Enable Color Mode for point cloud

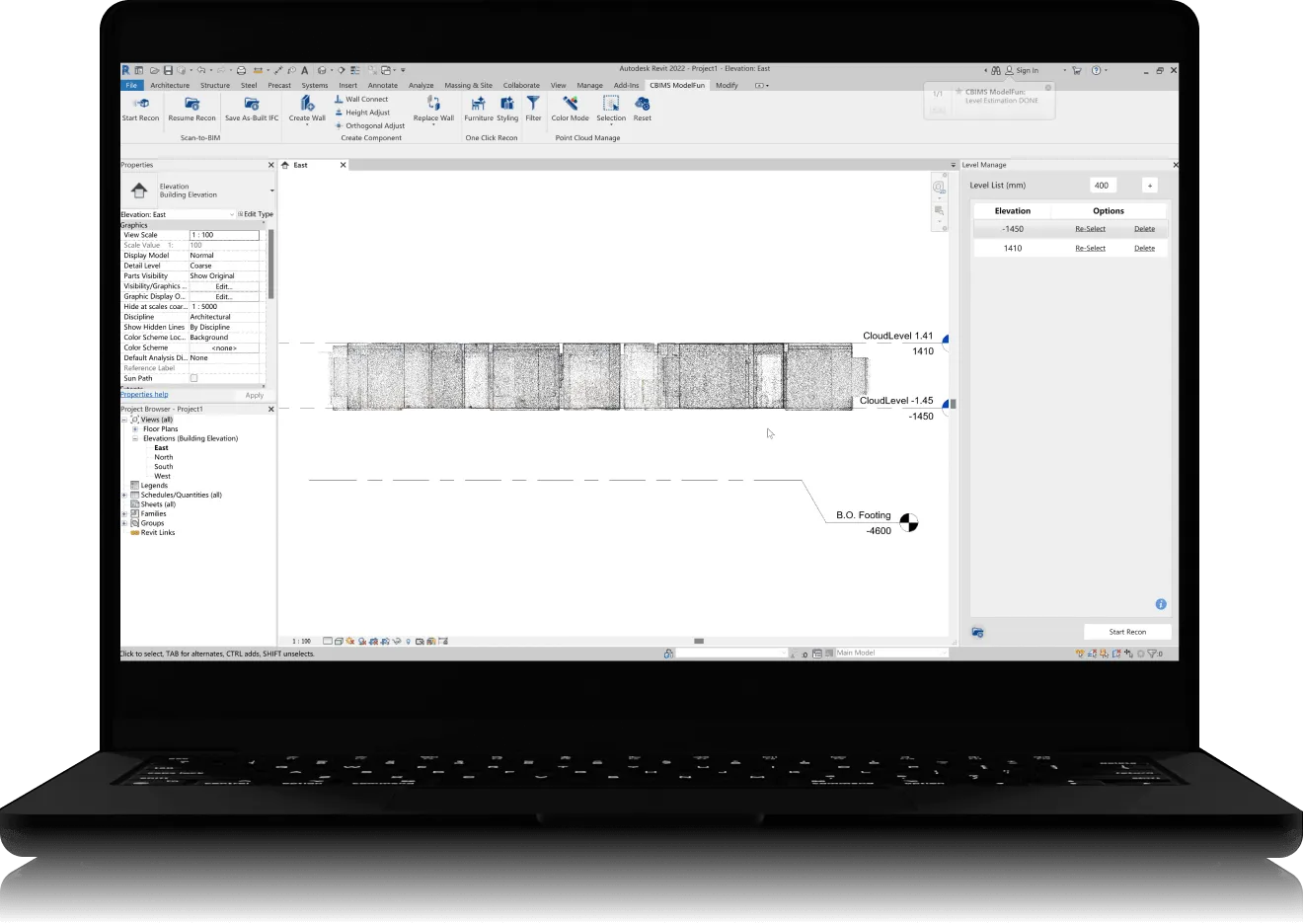coord(570,105)
